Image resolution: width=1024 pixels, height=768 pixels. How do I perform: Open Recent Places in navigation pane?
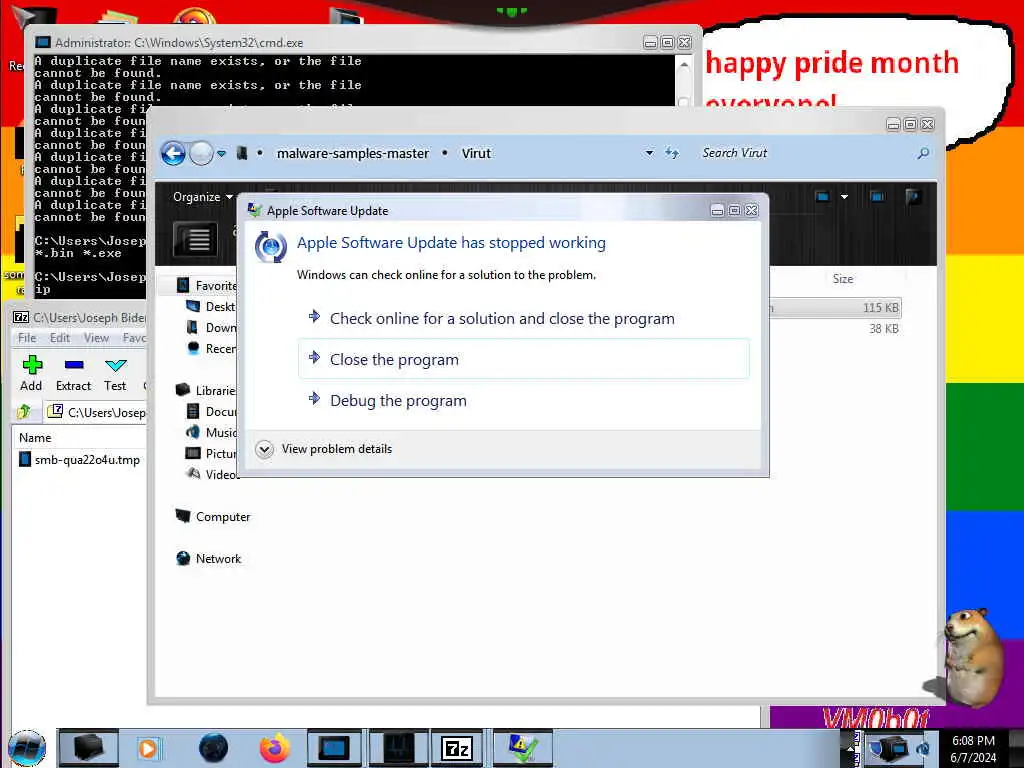pos(212,349)
